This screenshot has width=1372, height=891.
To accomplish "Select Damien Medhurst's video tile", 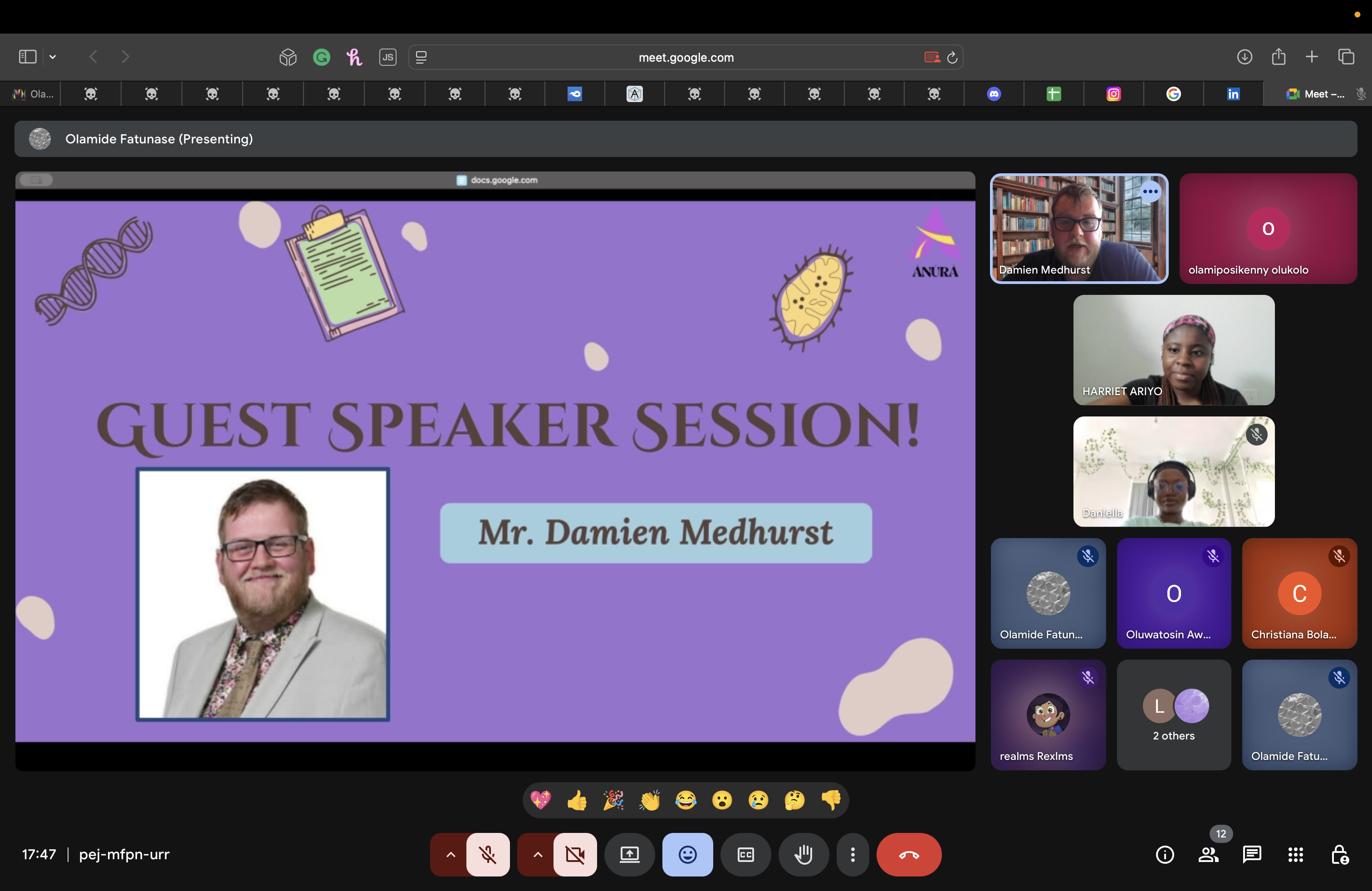I will (x=1078, y=228).
